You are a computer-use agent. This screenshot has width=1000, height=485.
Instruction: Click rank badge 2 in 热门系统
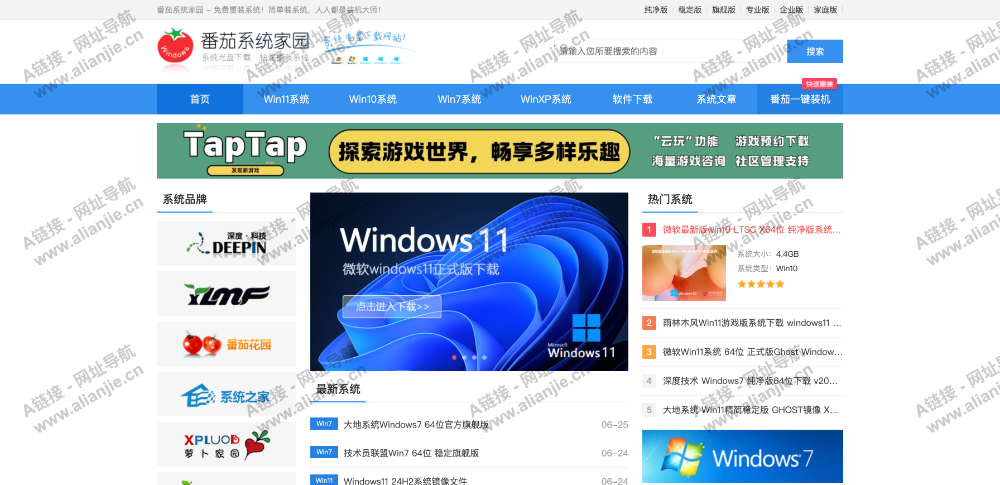[649, 323]
